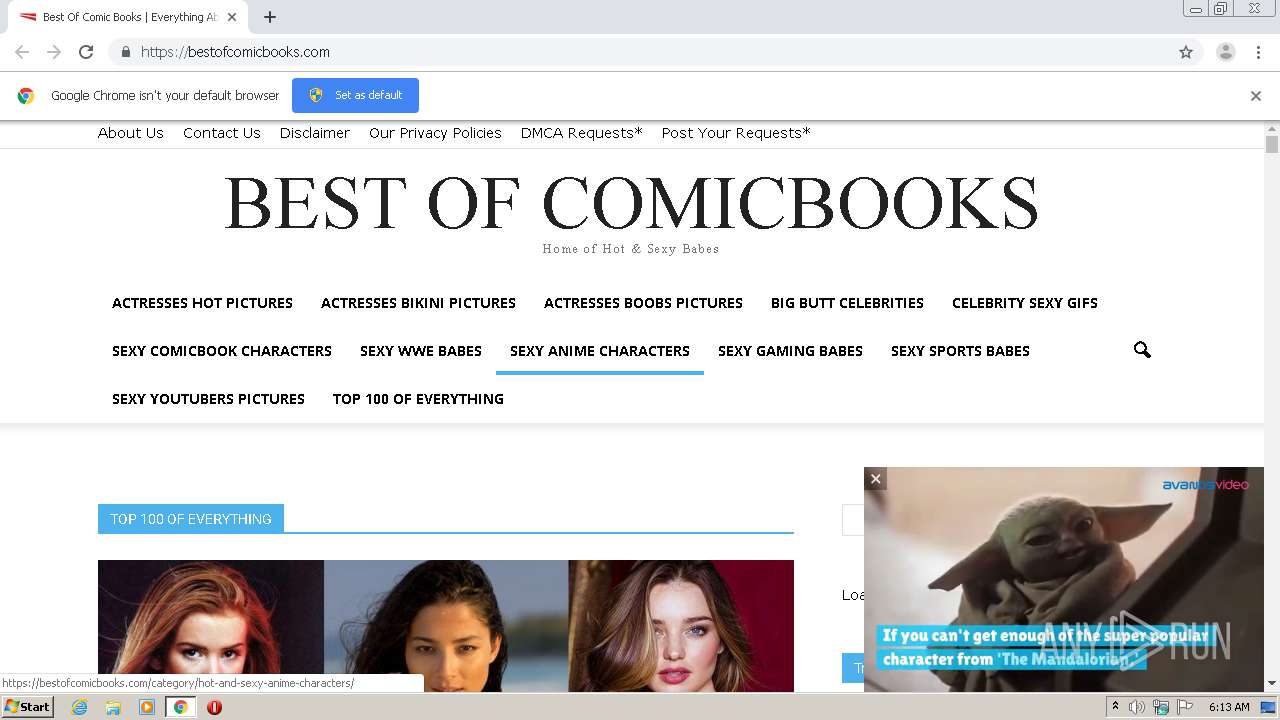Switch to Chrome taskbar button

180,707
